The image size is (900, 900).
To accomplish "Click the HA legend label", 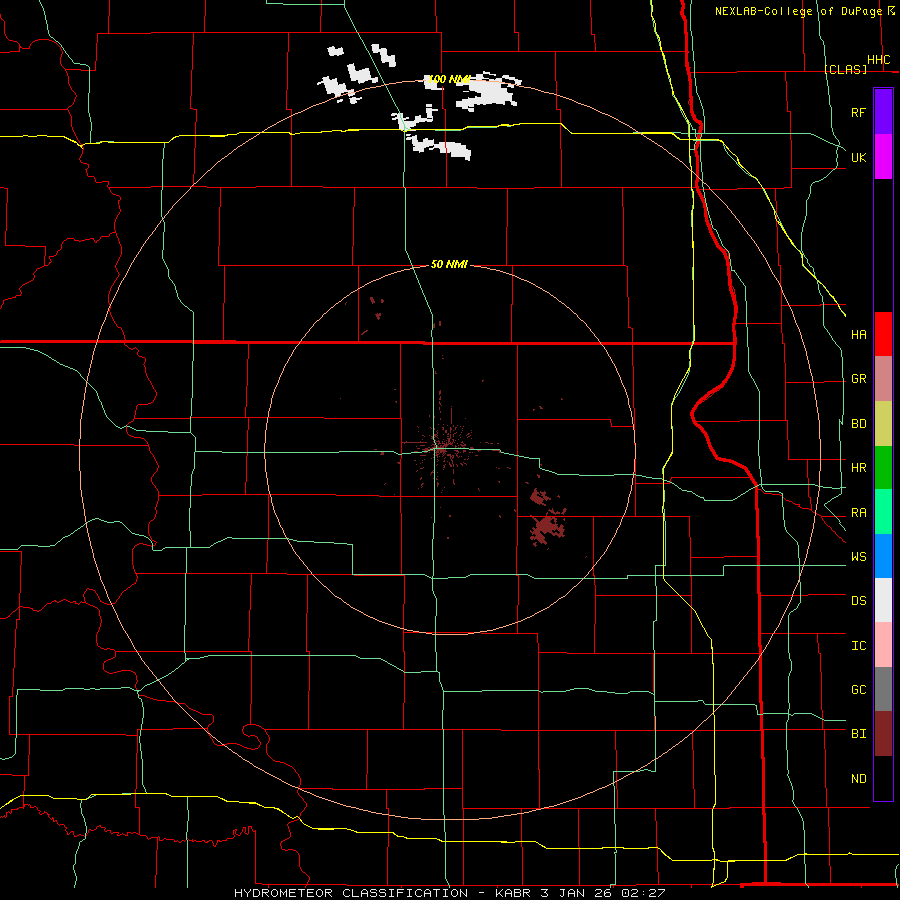I will pos(858,335).
